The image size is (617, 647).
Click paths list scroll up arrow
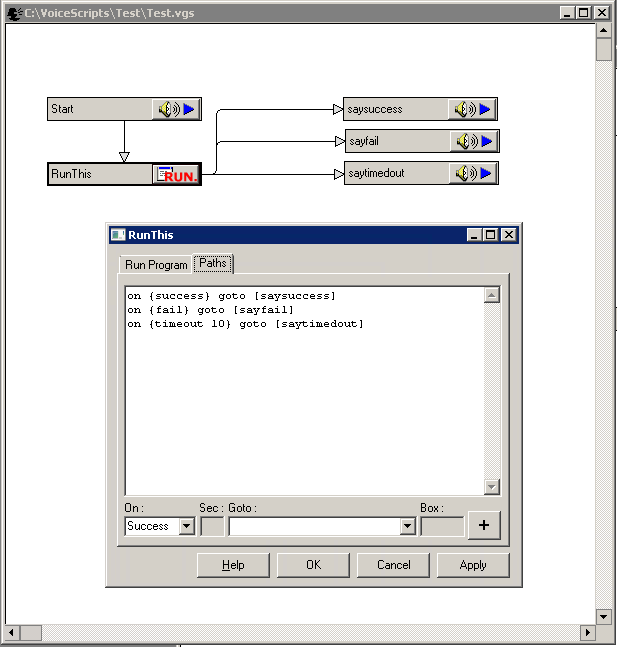492,295
